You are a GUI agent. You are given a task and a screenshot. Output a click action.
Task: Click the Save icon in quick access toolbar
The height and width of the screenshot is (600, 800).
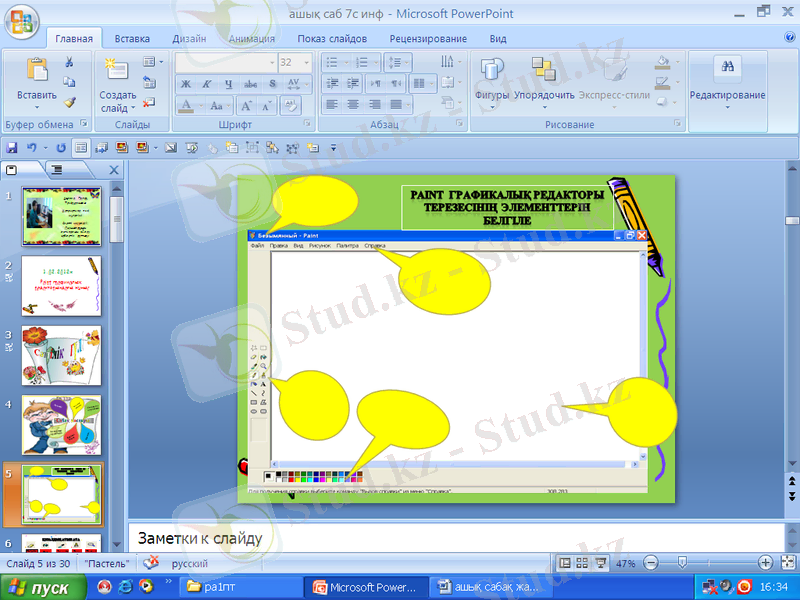click(12, 147)
